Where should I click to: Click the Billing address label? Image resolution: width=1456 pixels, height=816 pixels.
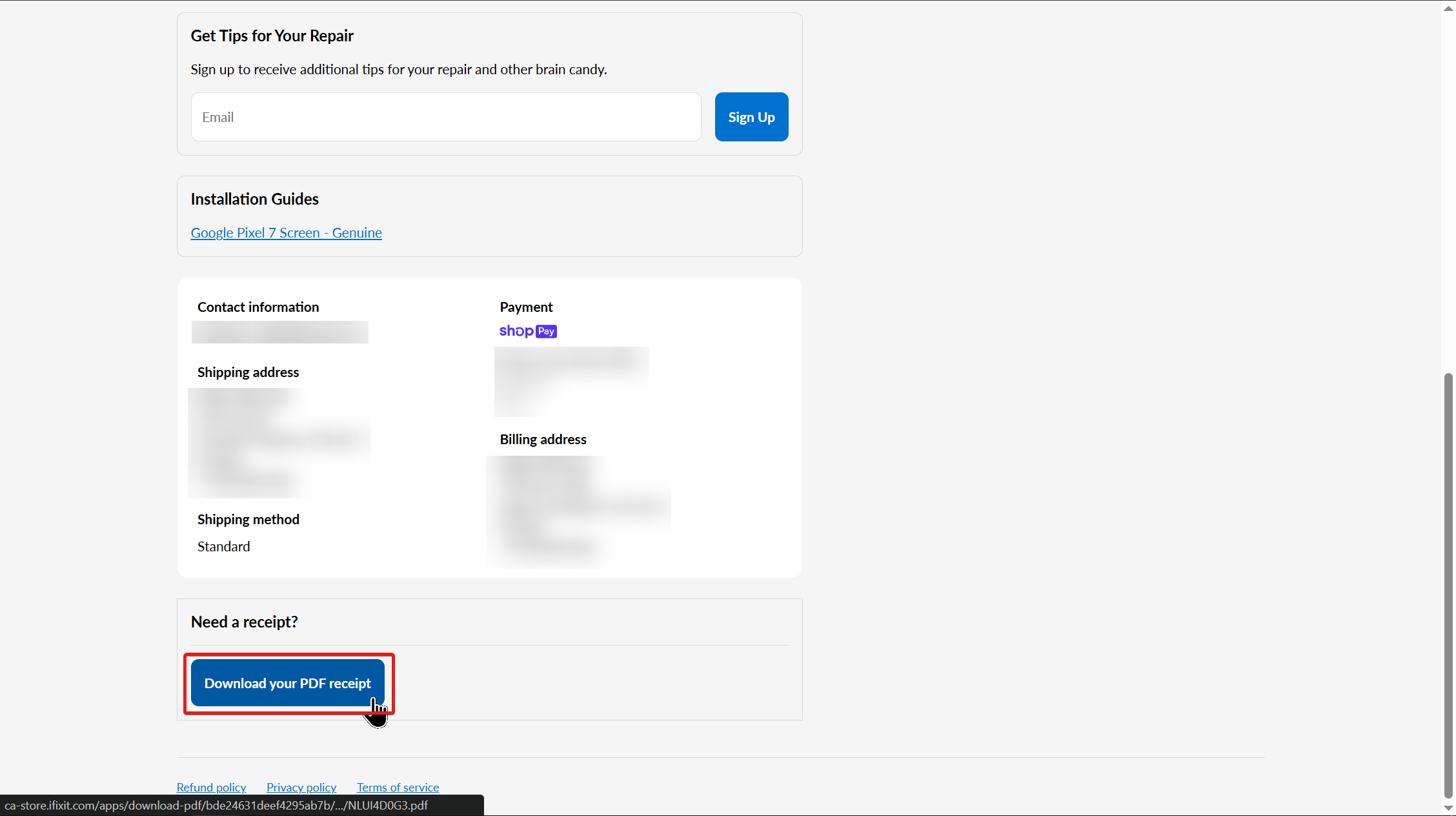point(543,440)
